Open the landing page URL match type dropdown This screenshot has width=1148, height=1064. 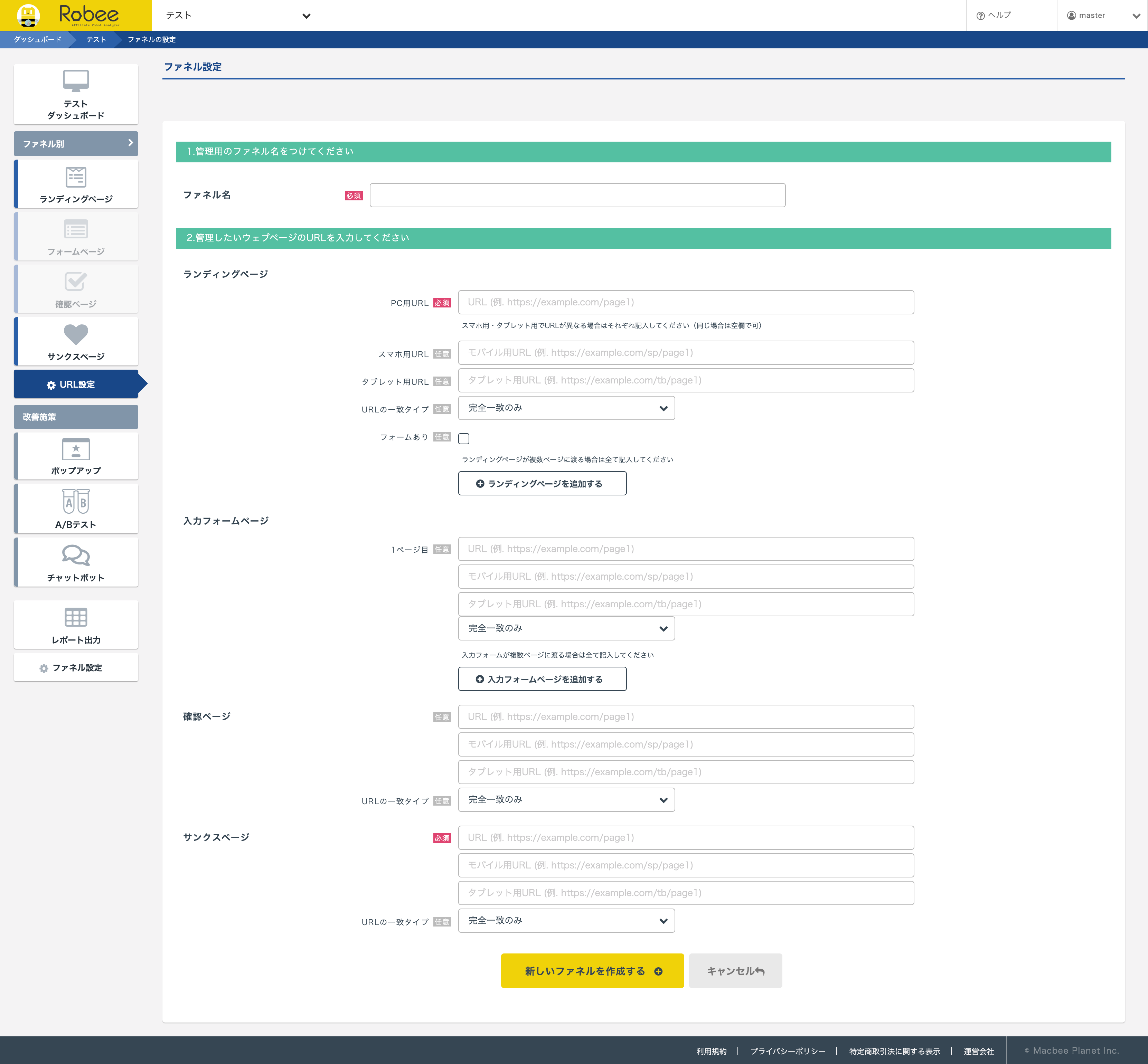coord(566,408)
